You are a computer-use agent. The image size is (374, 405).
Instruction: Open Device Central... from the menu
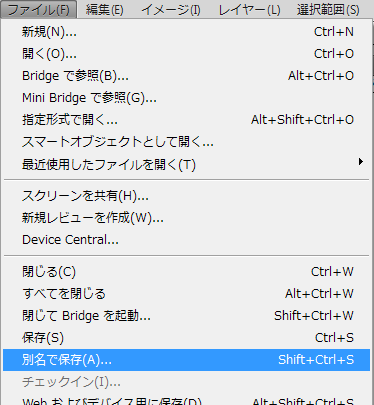click(187, 240)
